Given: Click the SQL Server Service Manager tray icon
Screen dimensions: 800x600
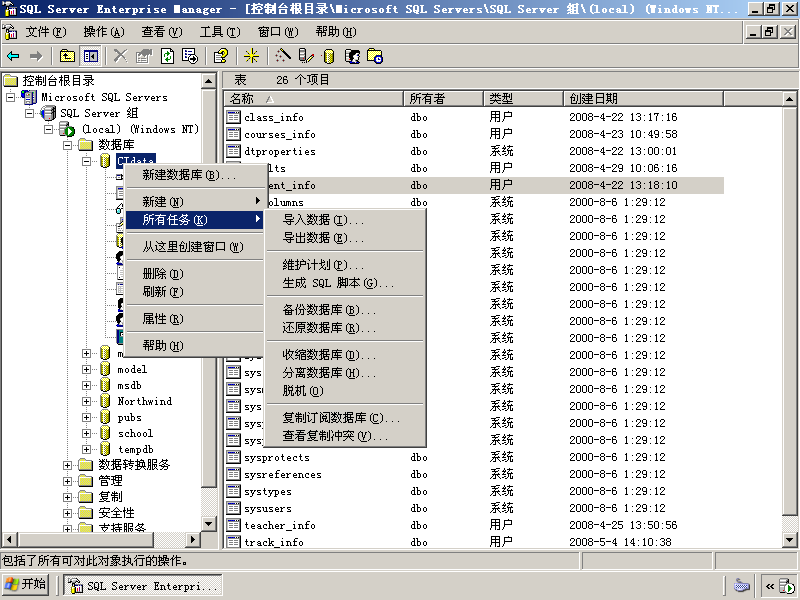Looking at the screenshot, I should tap(787, 586).
